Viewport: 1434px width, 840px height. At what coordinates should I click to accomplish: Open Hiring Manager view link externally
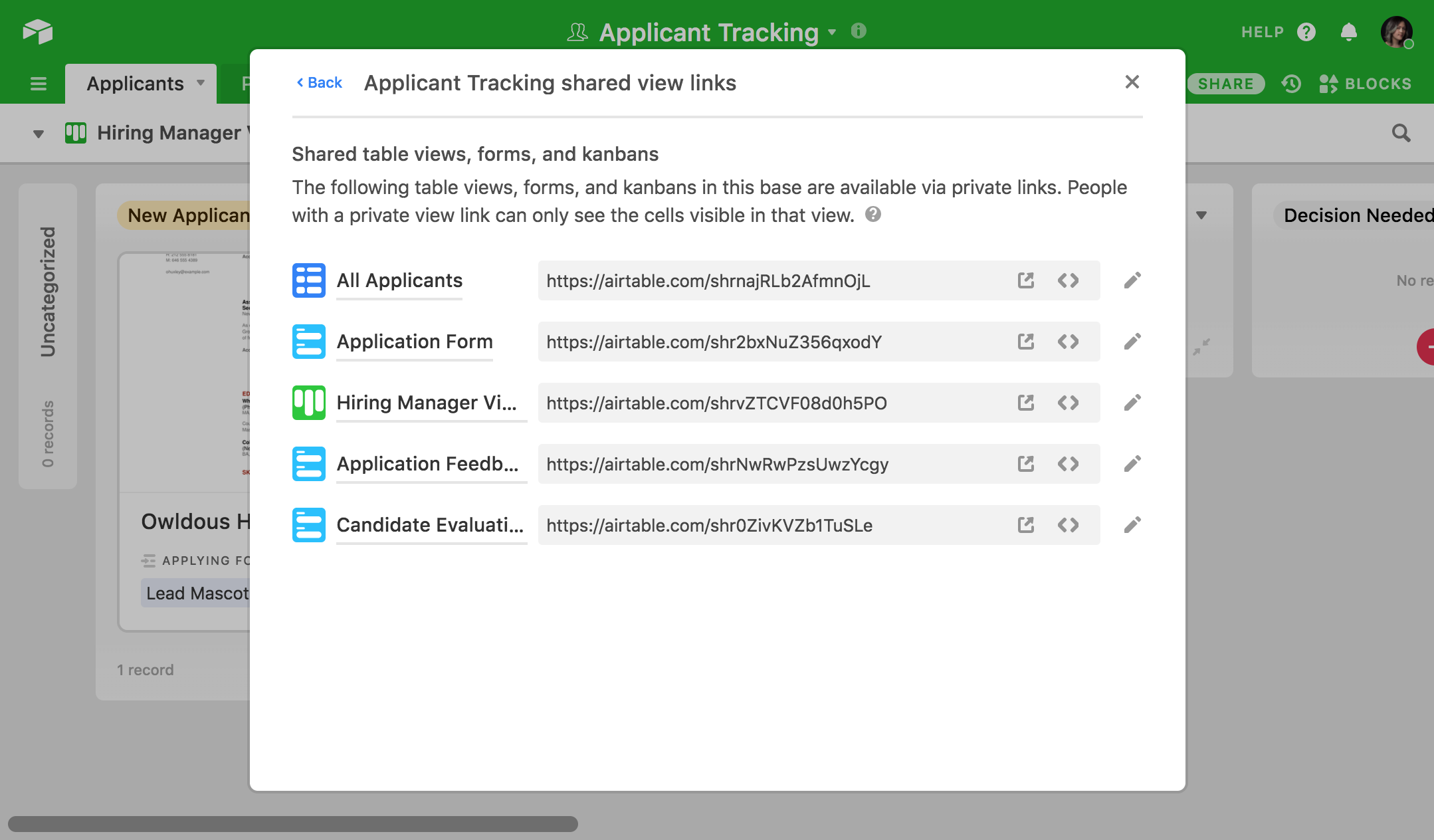[1026, 403]
